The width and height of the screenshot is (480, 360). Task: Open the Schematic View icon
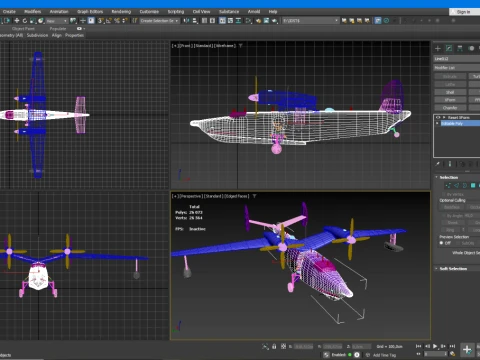click(x=238, y=21)
